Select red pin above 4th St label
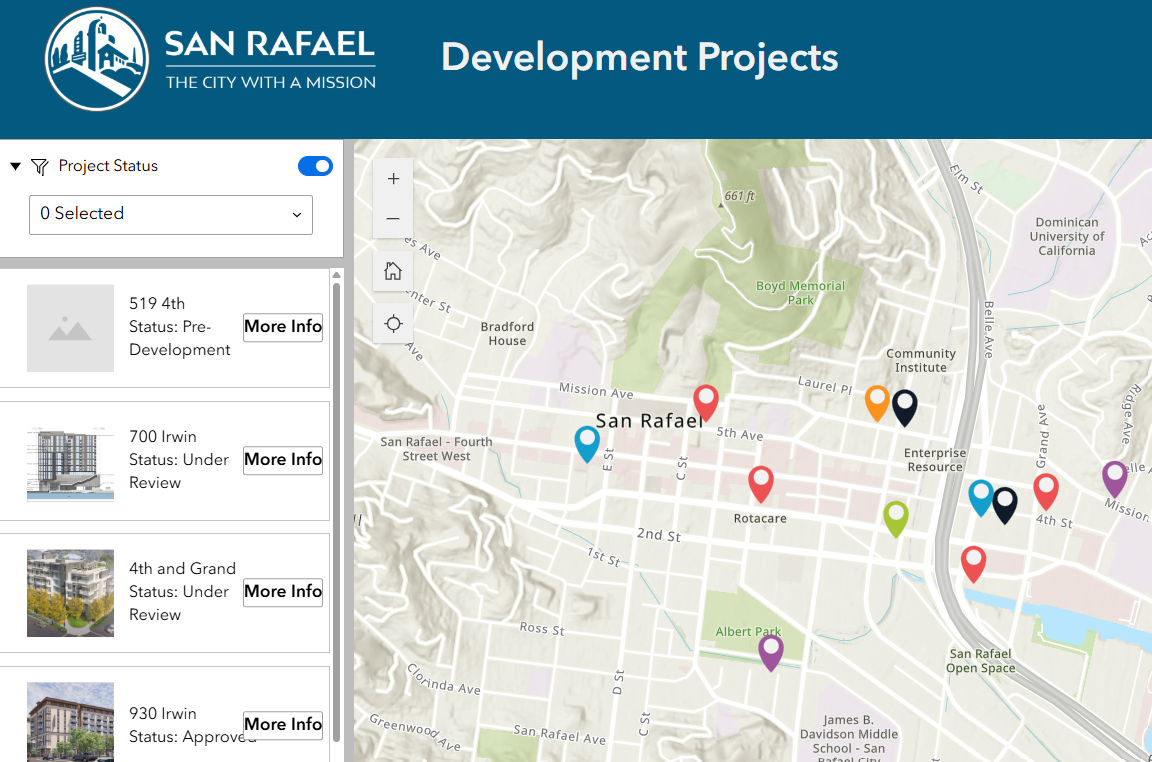Image resolution: width=1152 pixels, height=762 pixels. tap(1046, 492)
